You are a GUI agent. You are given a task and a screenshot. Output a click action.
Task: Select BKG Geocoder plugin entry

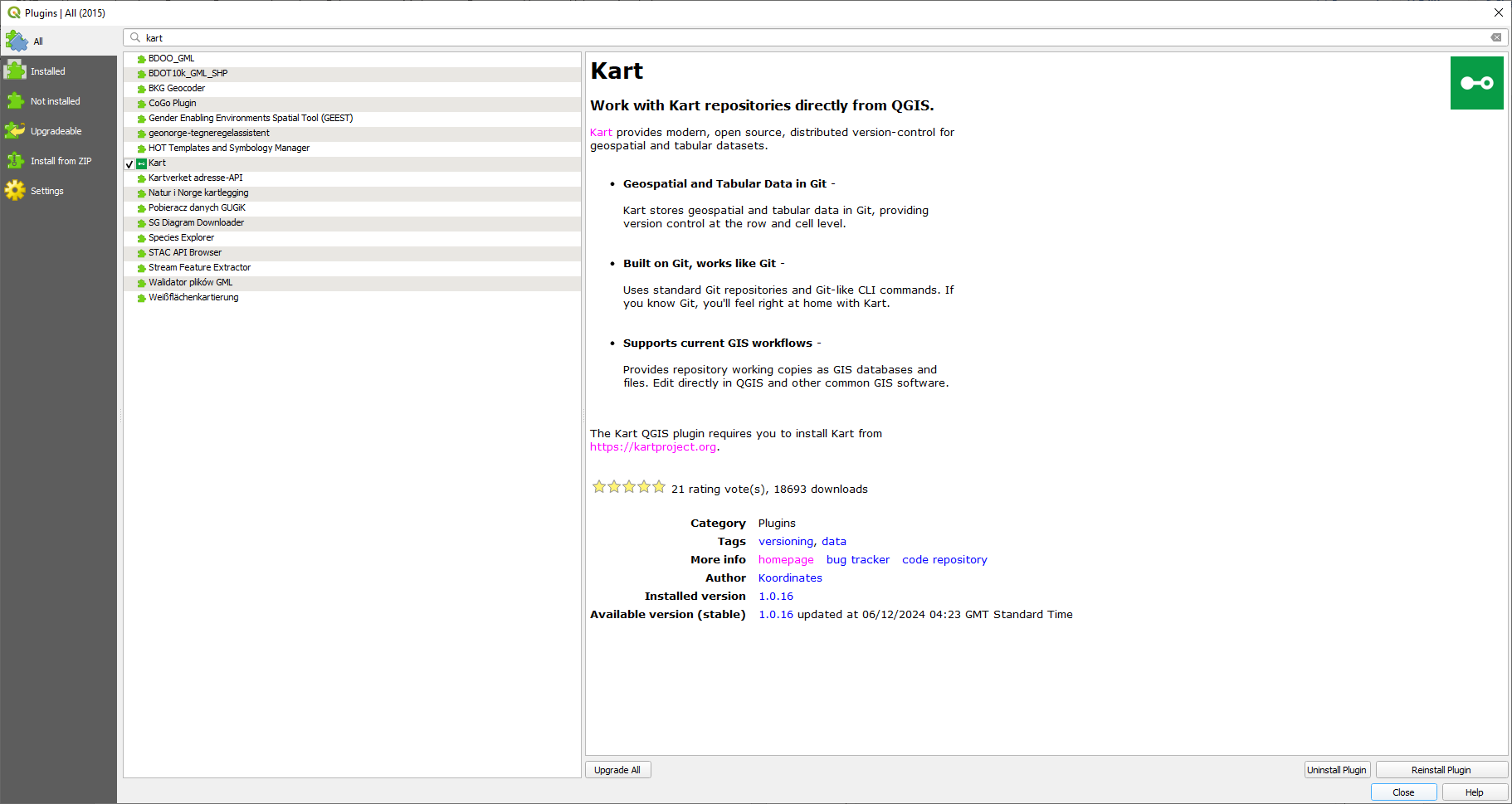(x=177, y=88)
